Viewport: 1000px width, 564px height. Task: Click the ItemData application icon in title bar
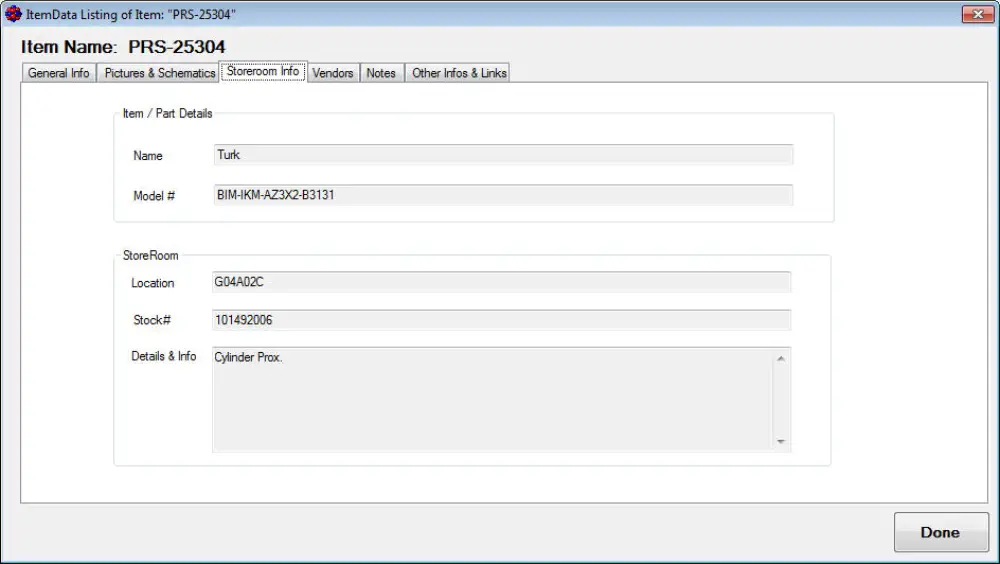[13, 14]
